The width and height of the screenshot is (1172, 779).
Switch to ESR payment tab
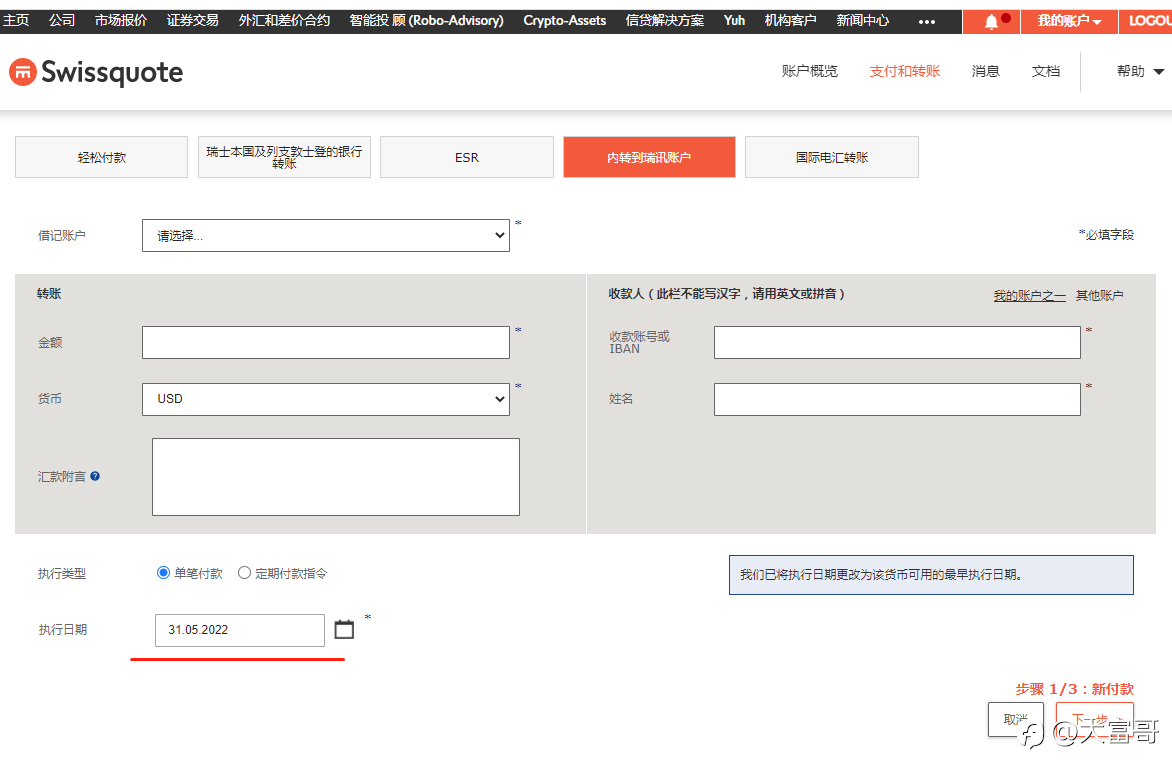pos(467,157)
